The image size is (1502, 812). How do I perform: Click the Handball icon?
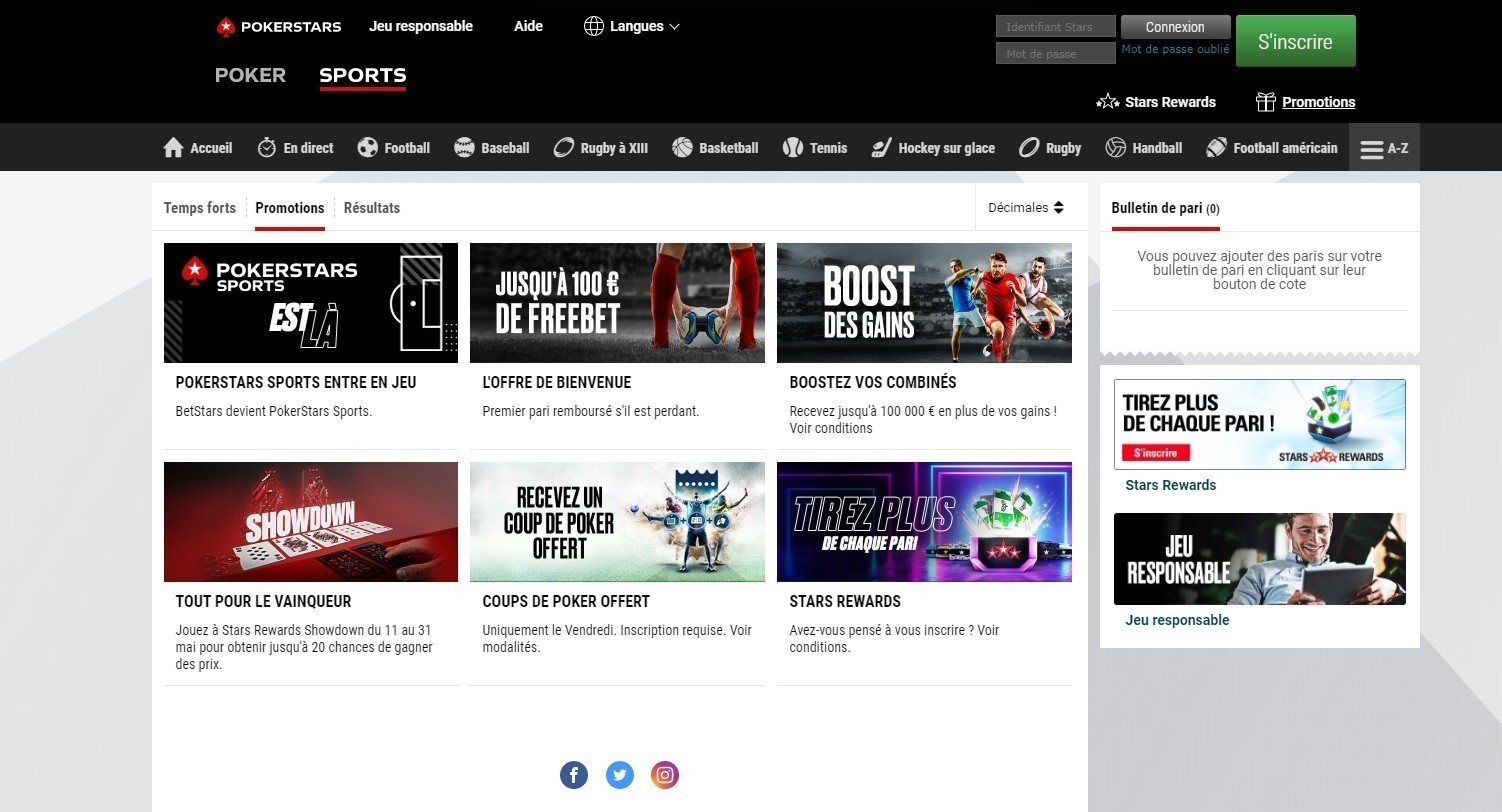coord(1115,148)
